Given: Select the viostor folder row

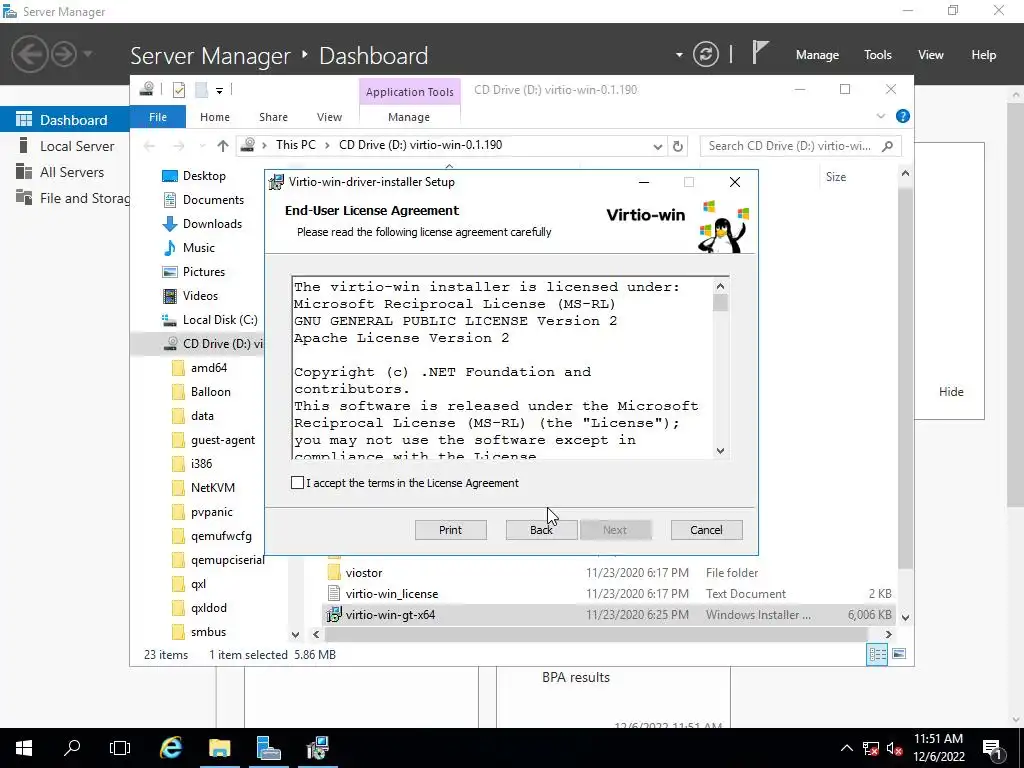Looking at the screenshot, I should [x=609, y=573].
